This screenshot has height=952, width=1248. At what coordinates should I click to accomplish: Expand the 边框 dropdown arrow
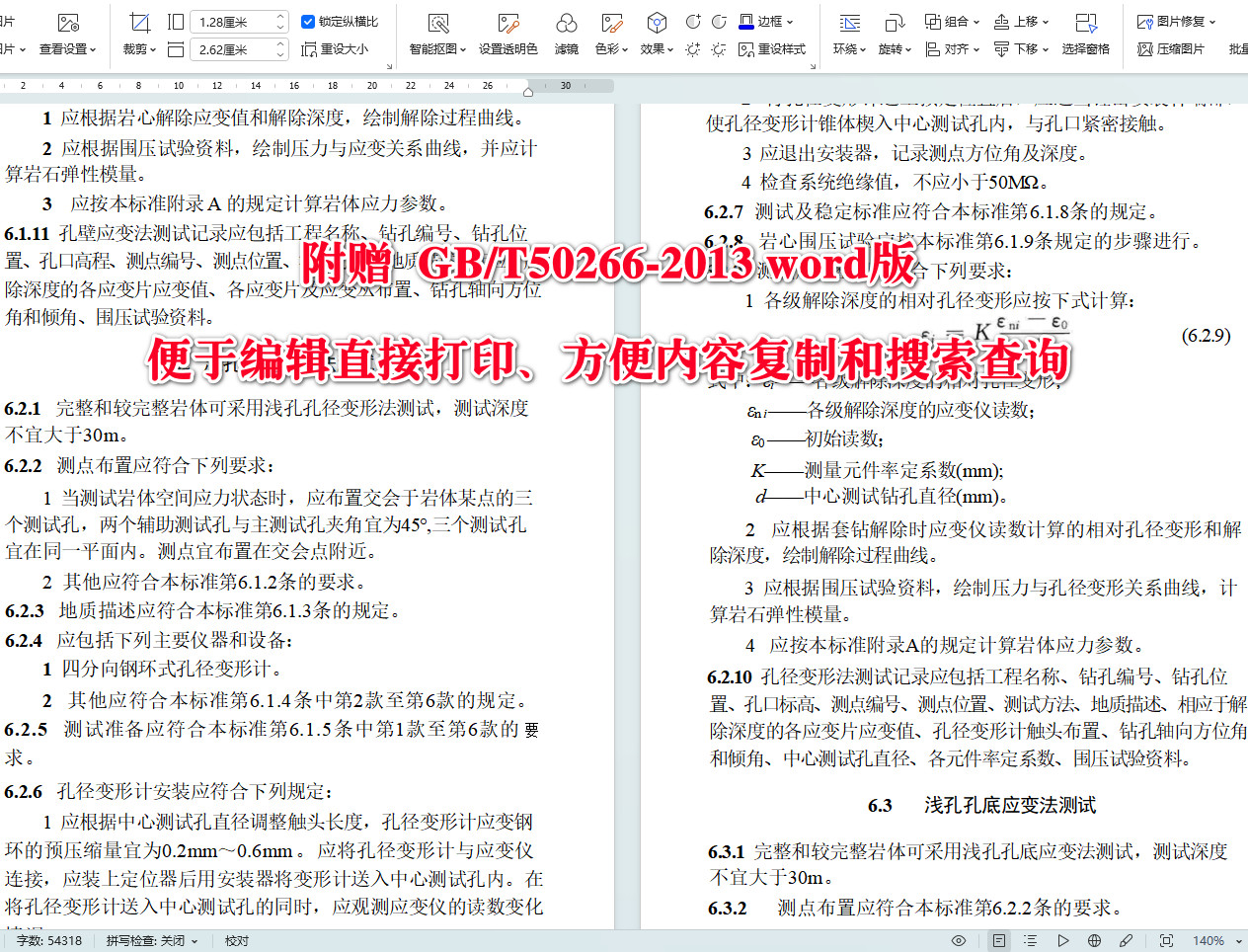[790, 22]
